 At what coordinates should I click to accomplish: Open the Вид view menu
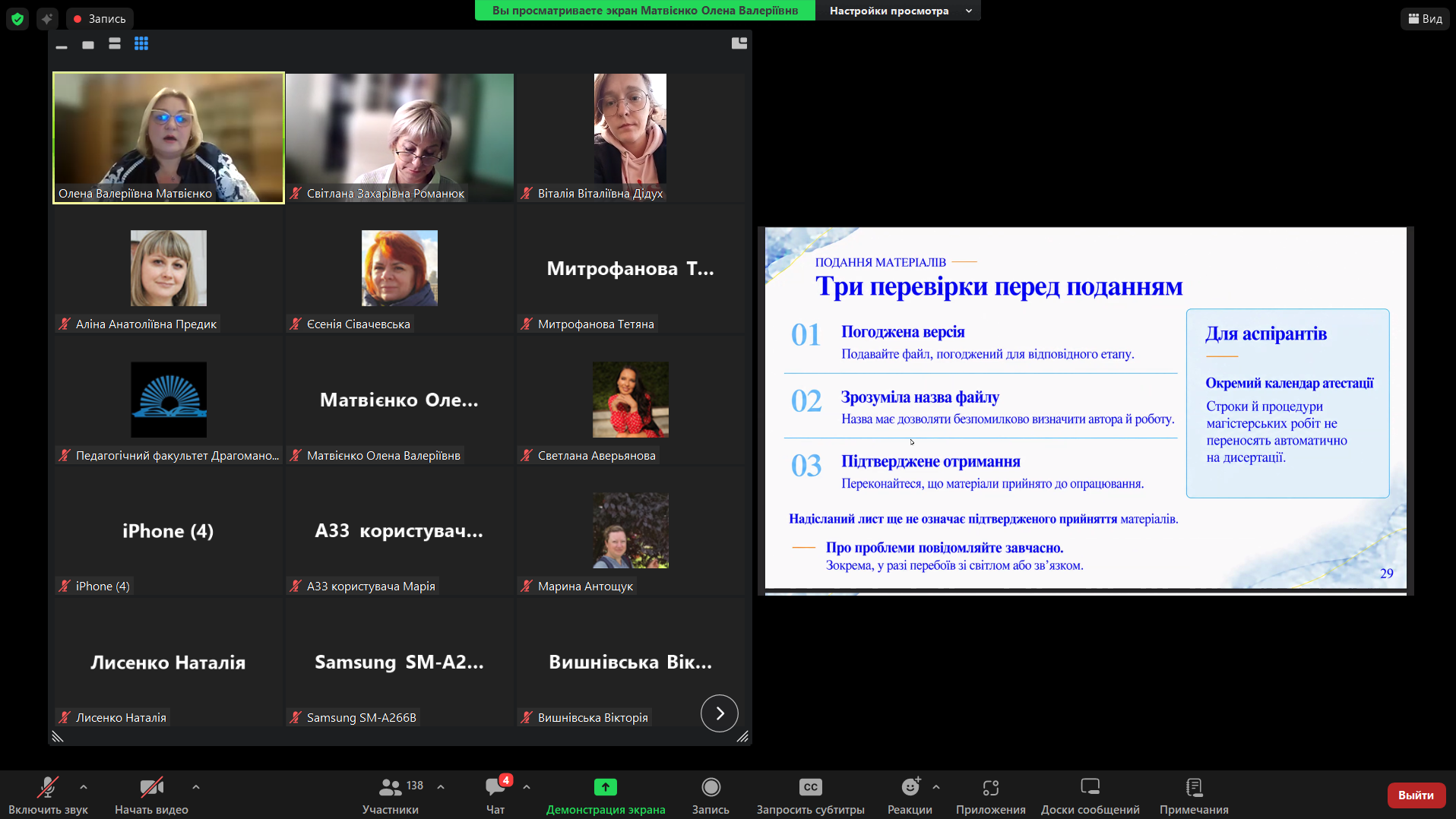1426,18
